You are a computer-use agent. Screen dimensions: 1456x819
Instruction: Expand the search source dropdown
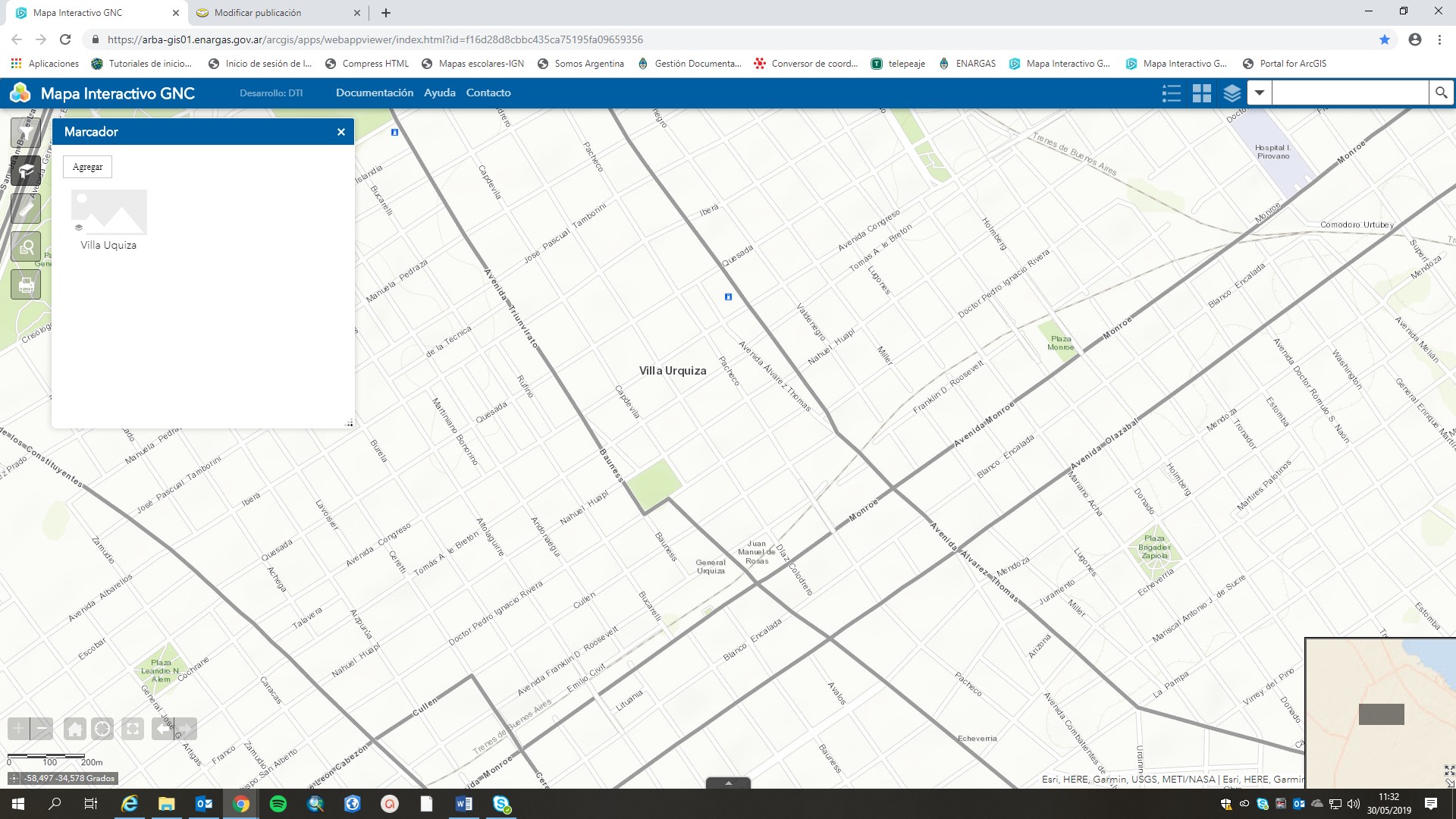[x=1260, y=93]
